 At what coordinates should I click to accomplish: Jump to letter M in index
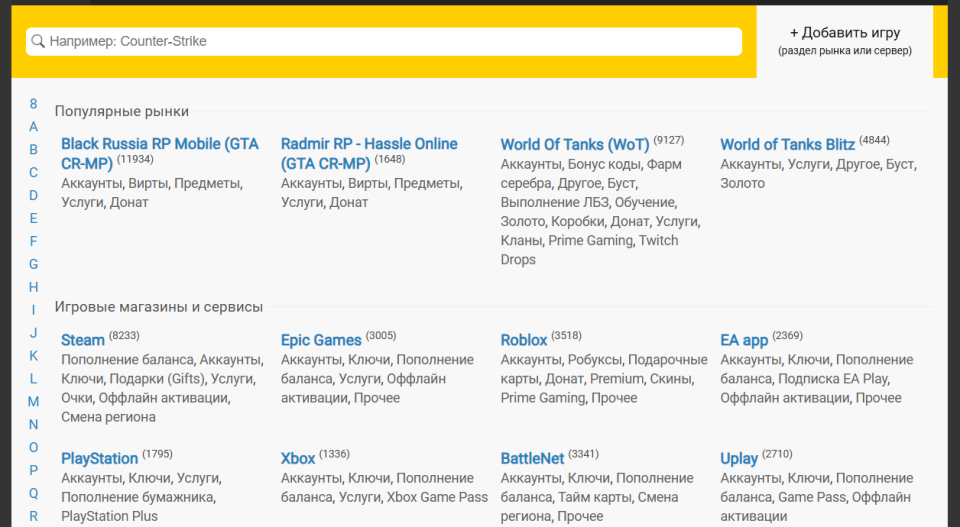point(34,402)
